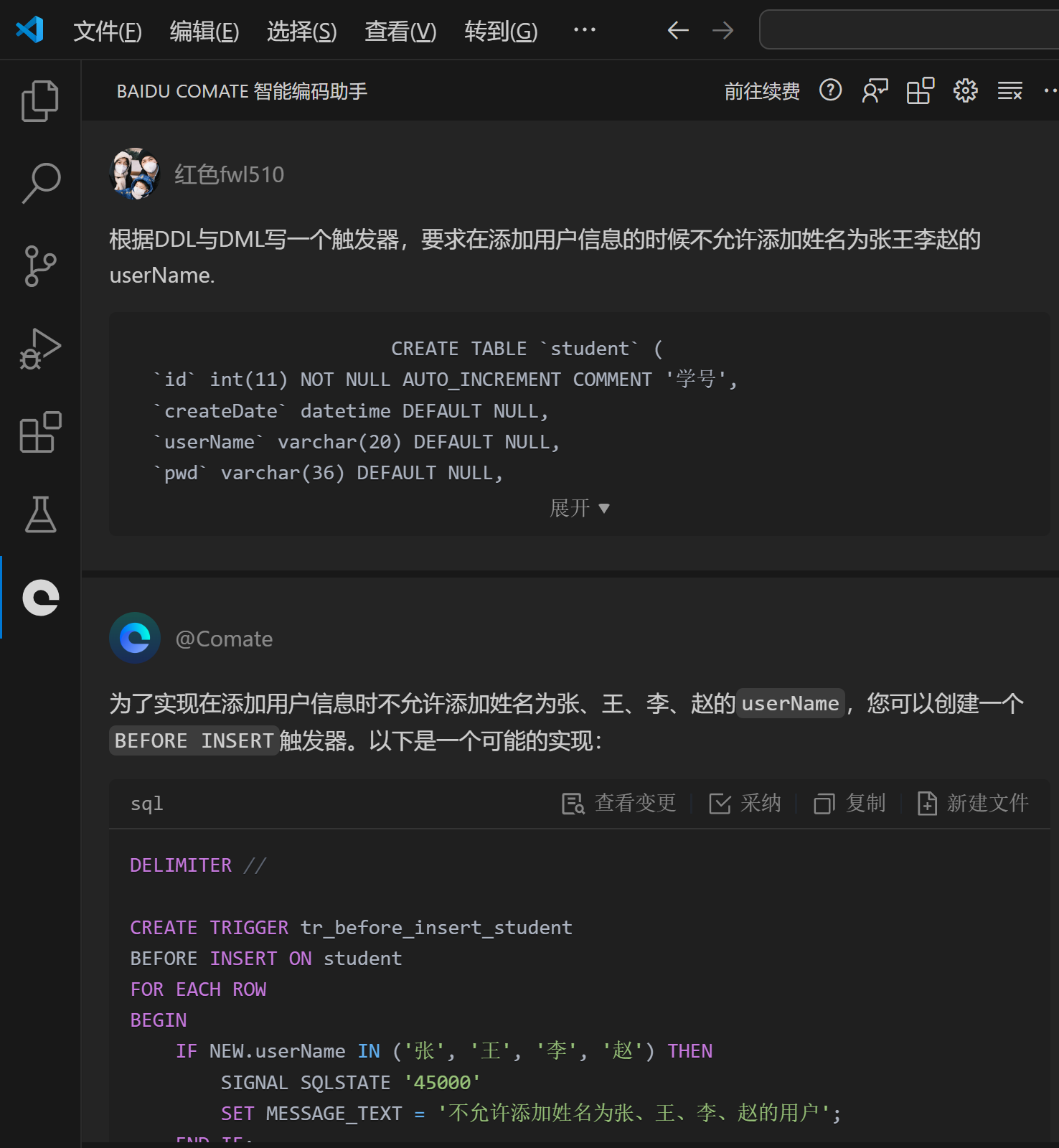1059x1148 pixels.
Task: Click the `userName` varchar(20) line
Action: (356, 442)
